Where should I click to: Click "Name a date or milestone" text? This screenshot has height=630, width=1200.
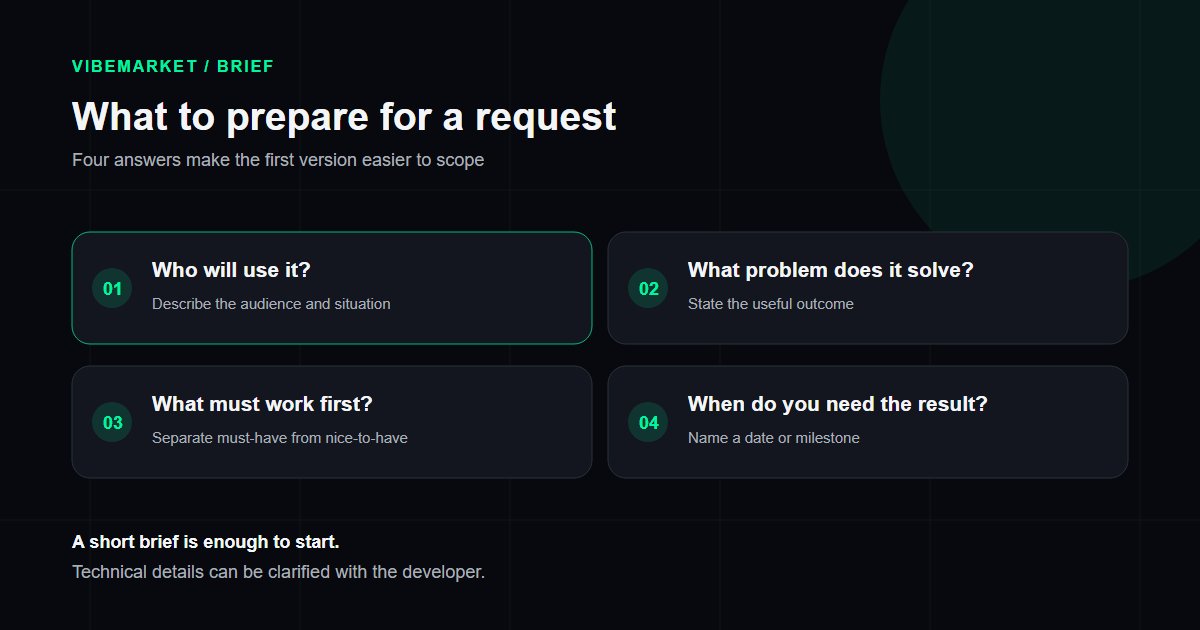pos(774,438)
